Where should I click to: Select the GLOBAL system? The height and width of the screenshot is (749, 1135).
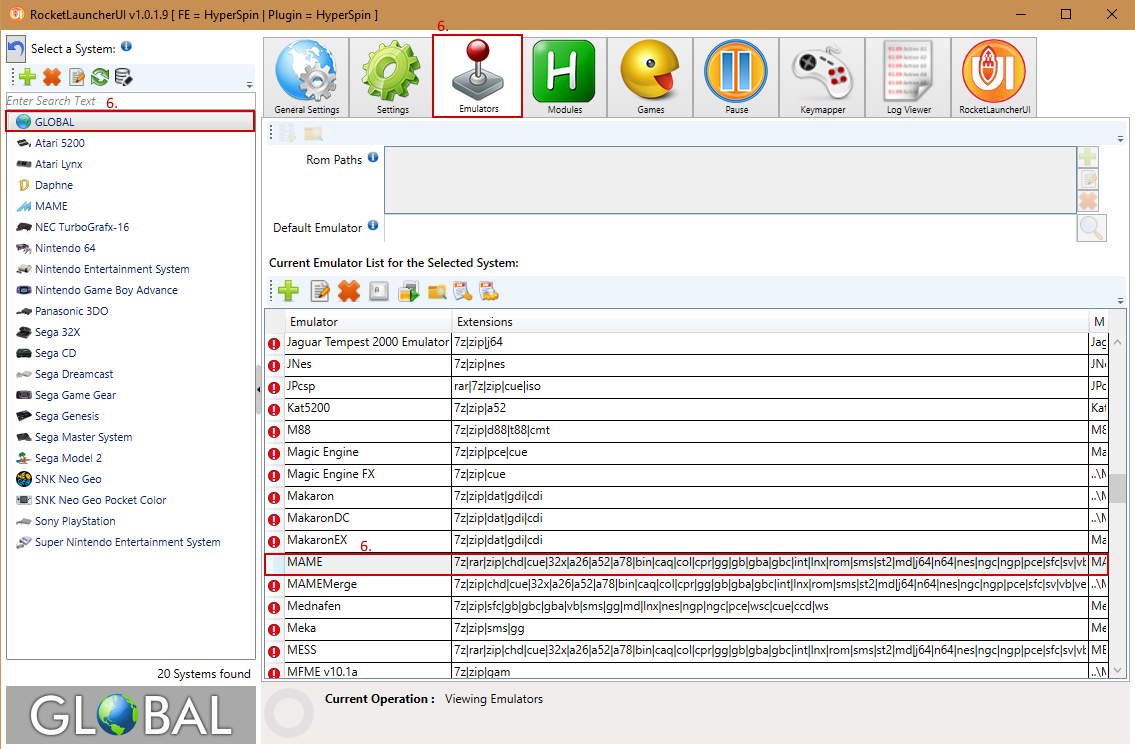click(x=130, y=122)
